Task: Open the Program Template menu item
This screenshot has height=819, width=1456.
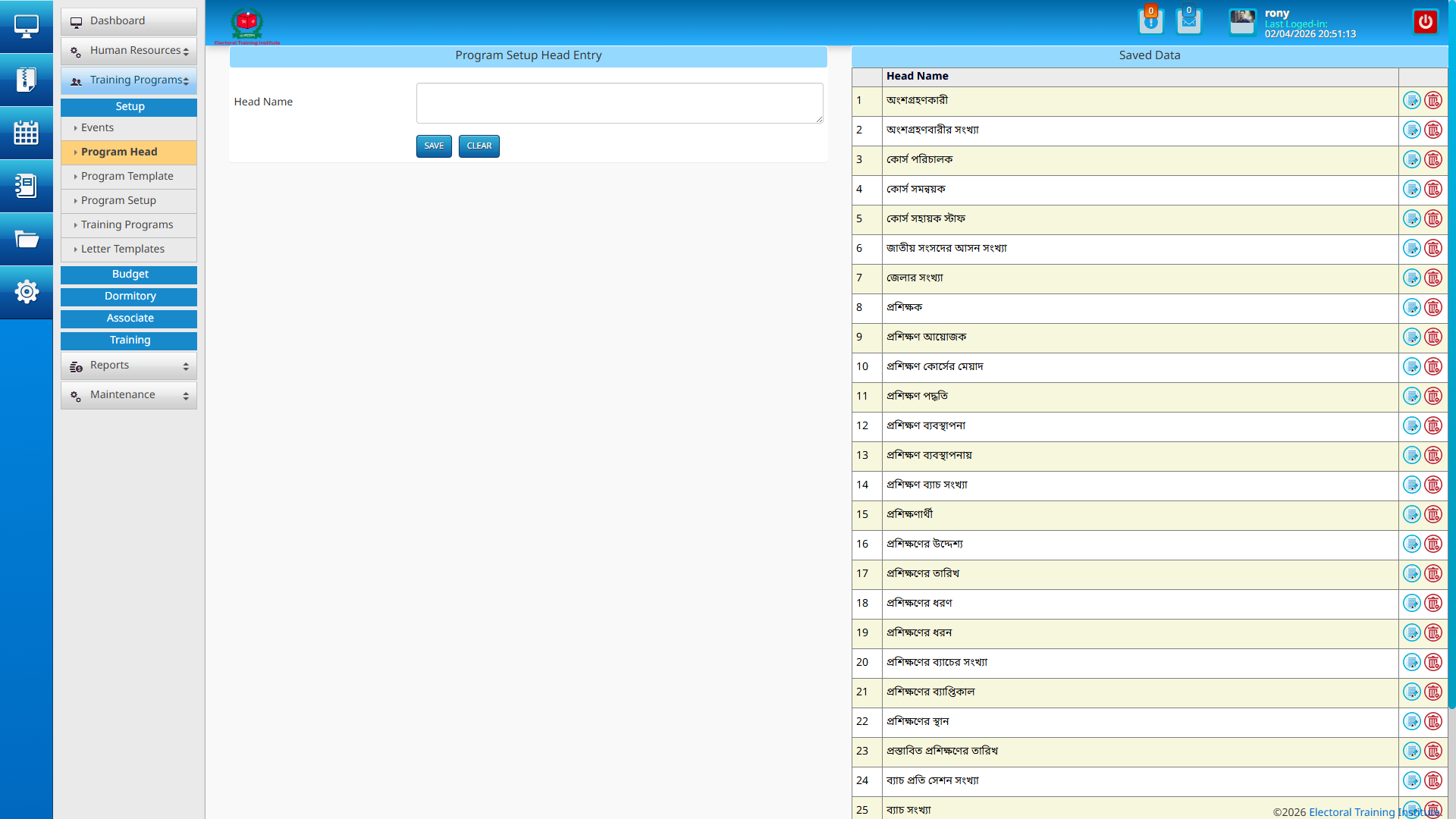Action: (127, 176)
